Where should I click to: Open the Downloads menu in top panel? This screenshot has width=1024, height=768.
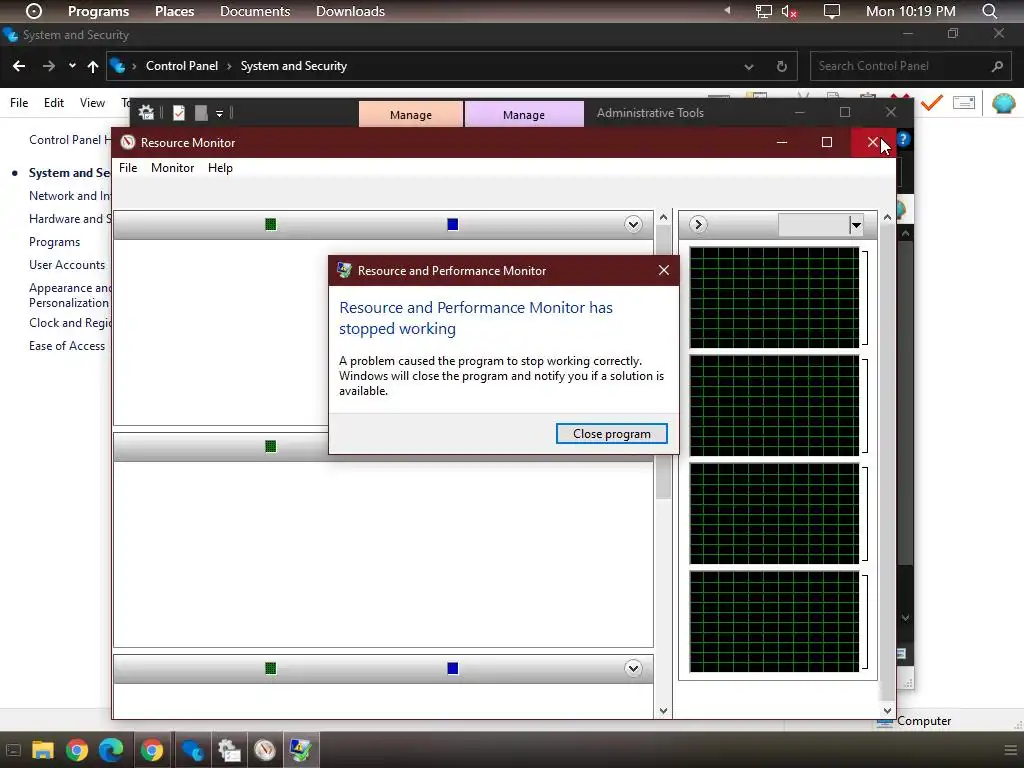point(350,11)
